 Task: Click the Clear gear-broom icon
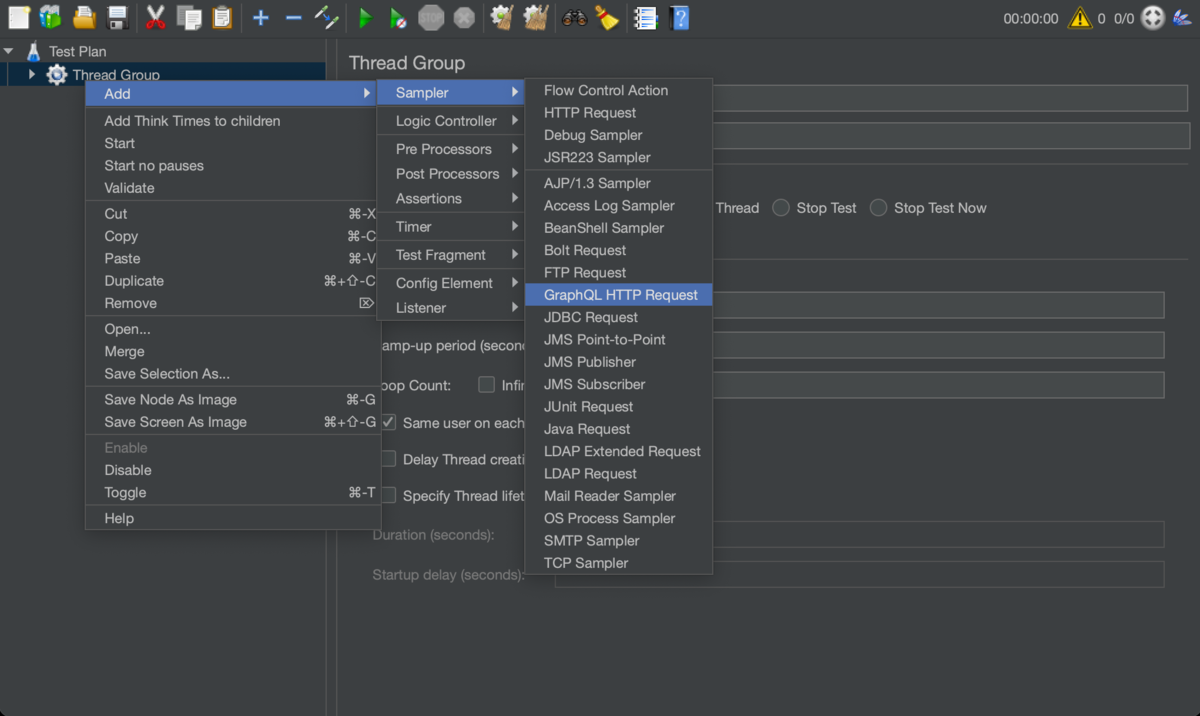[502, 17]
